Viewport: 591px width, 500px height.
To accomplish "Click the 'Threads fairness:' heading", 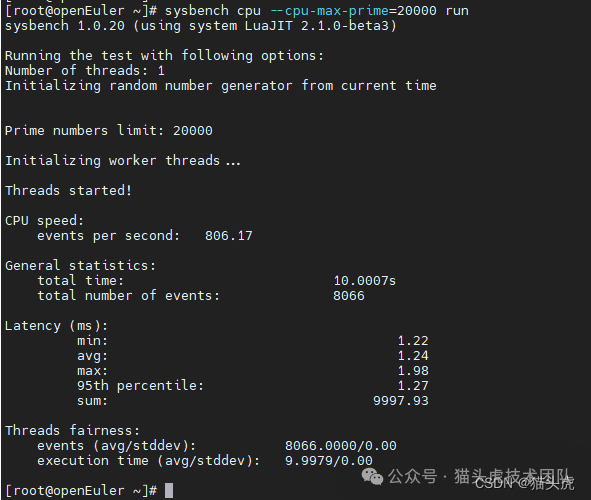I will 72,431.
